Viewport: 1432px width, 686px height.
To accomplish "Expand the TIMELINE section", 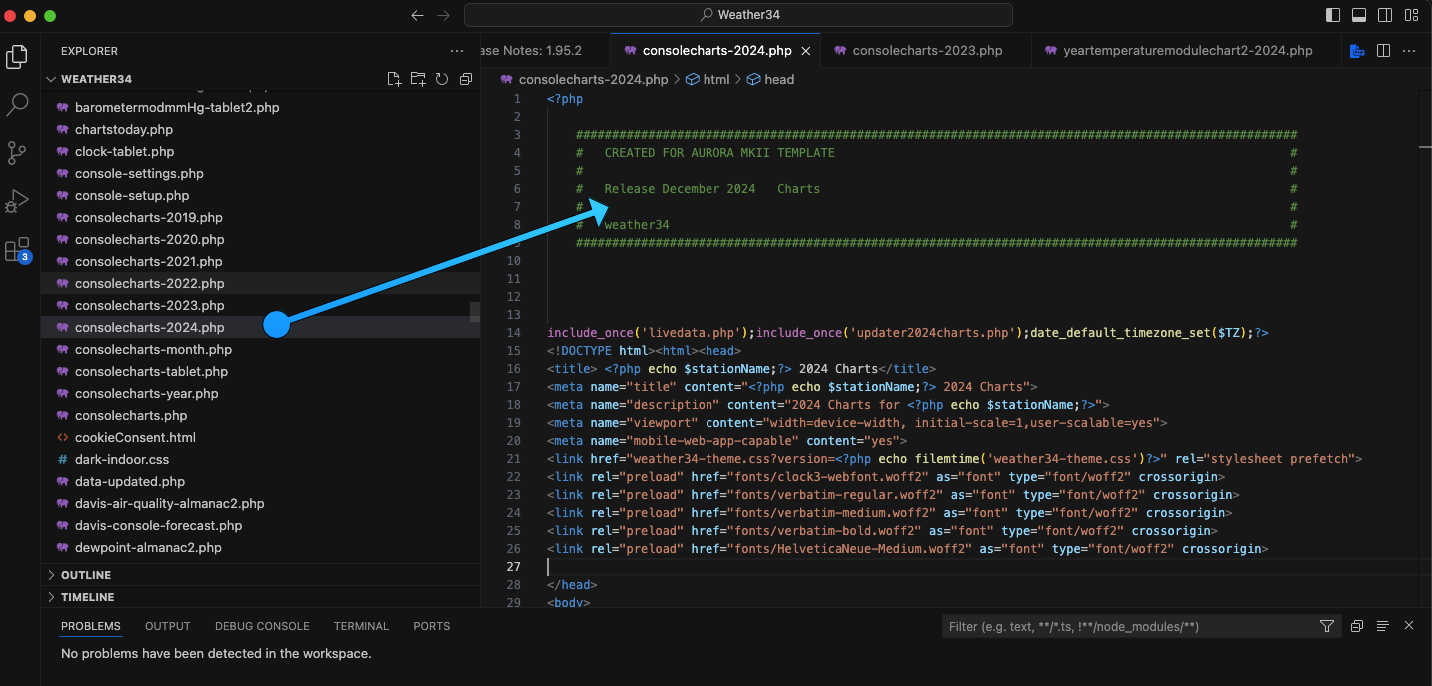I will coord(260,597).
